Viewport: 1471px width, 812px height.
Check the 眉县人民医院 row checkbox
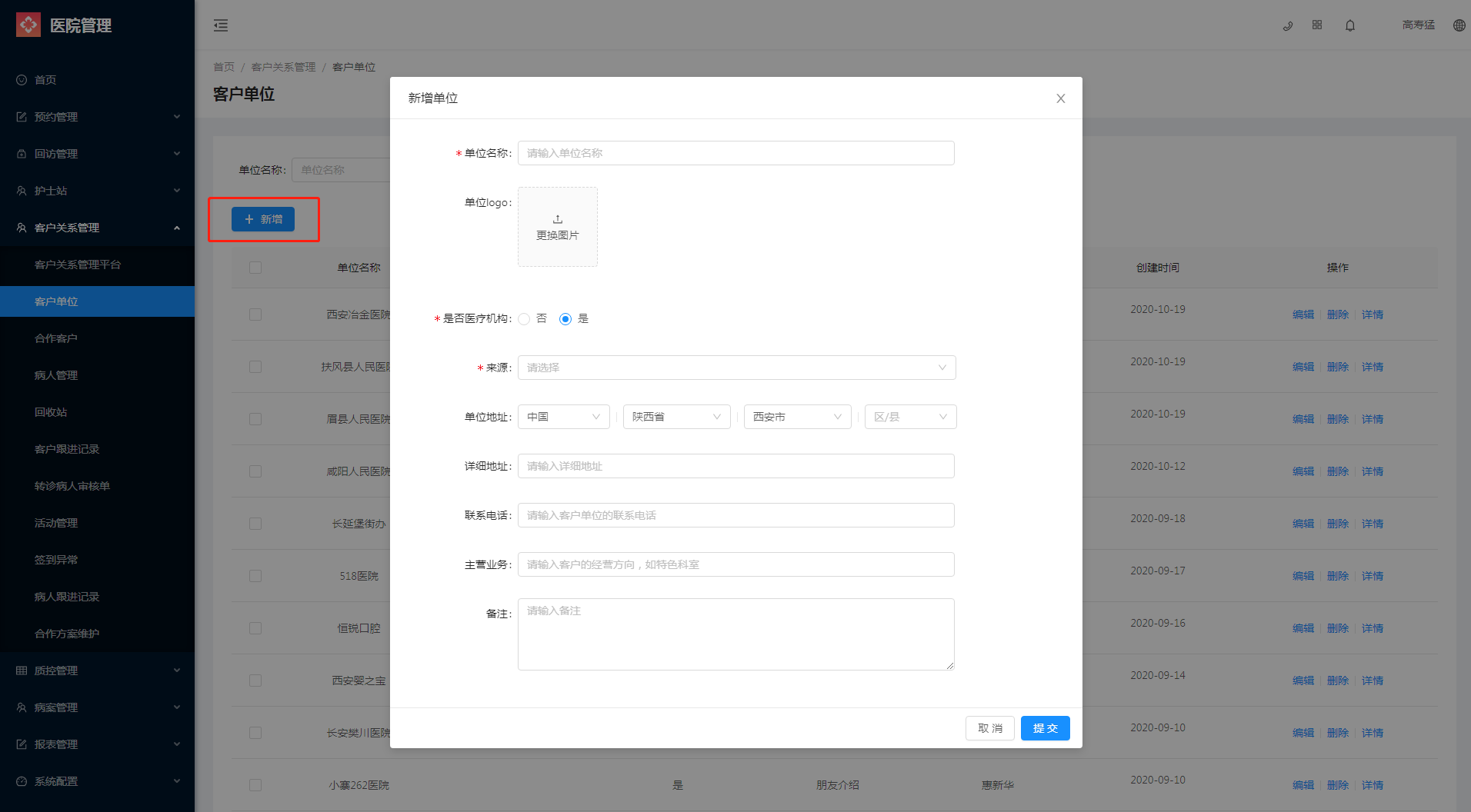coord(255,419)
